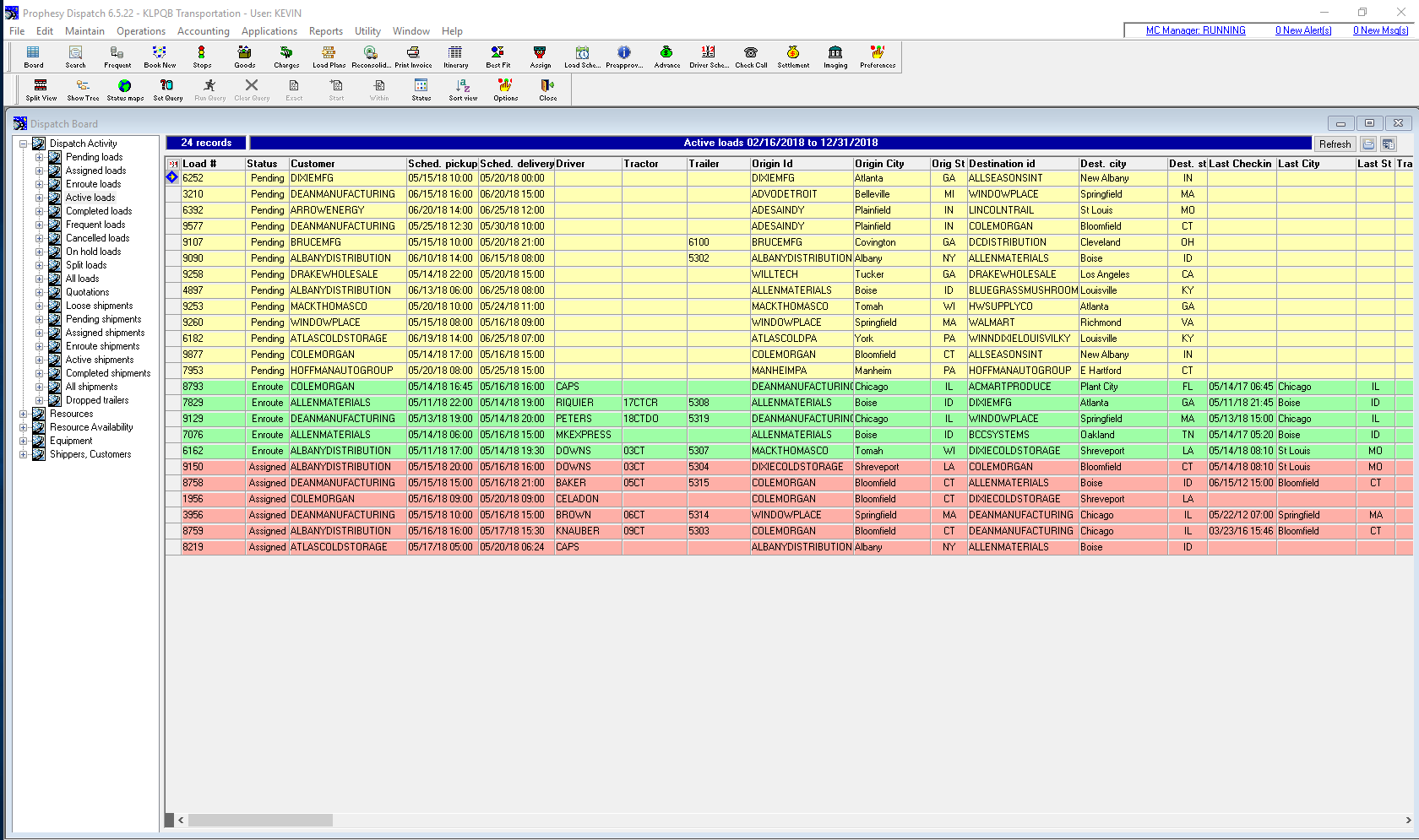This screenshot has width=1419, height=840.
Task: Select Assigned loads in the tree
Action: pyautogui.click(x=95, y=171)
